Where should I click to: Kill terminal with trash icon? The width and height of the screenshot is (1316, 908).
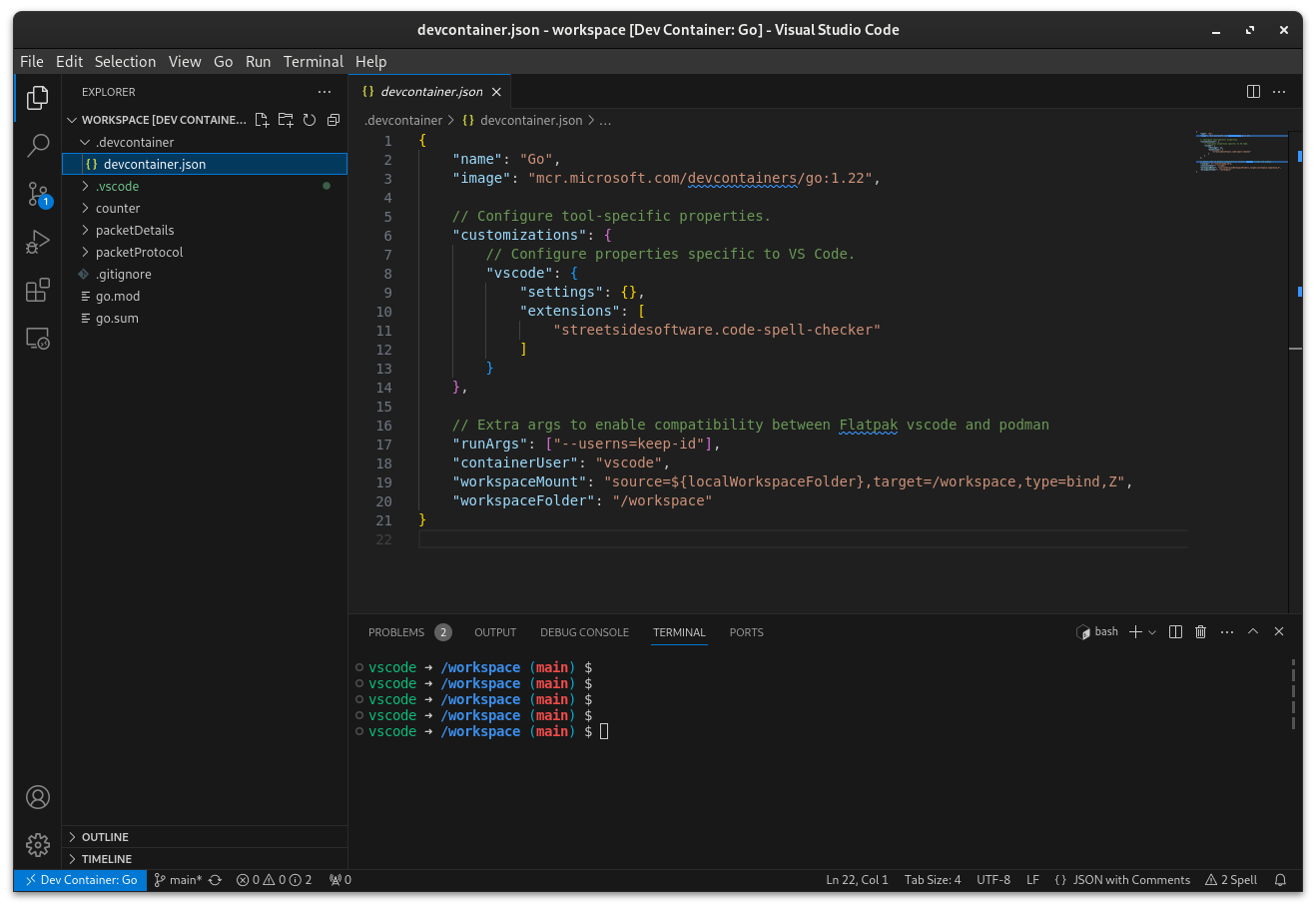click(x=1201, y=632)
